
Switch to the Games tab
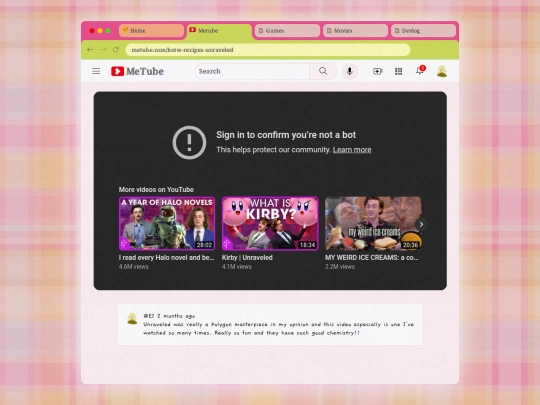pyautogui.click(x=287, y=31)
